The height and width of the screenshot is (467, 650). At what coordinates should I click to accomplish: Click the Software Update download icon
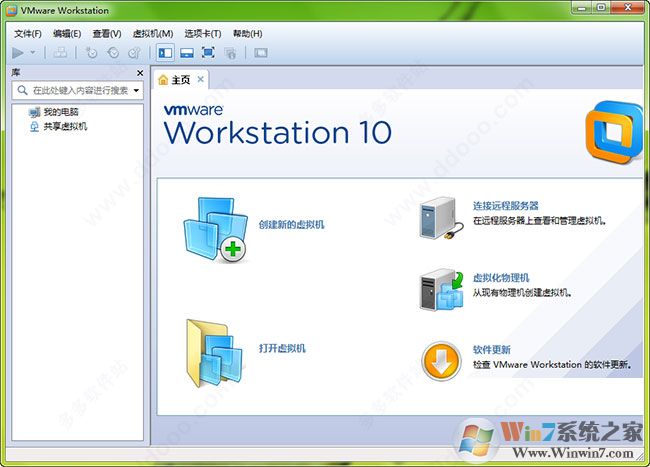pos(440,361)
